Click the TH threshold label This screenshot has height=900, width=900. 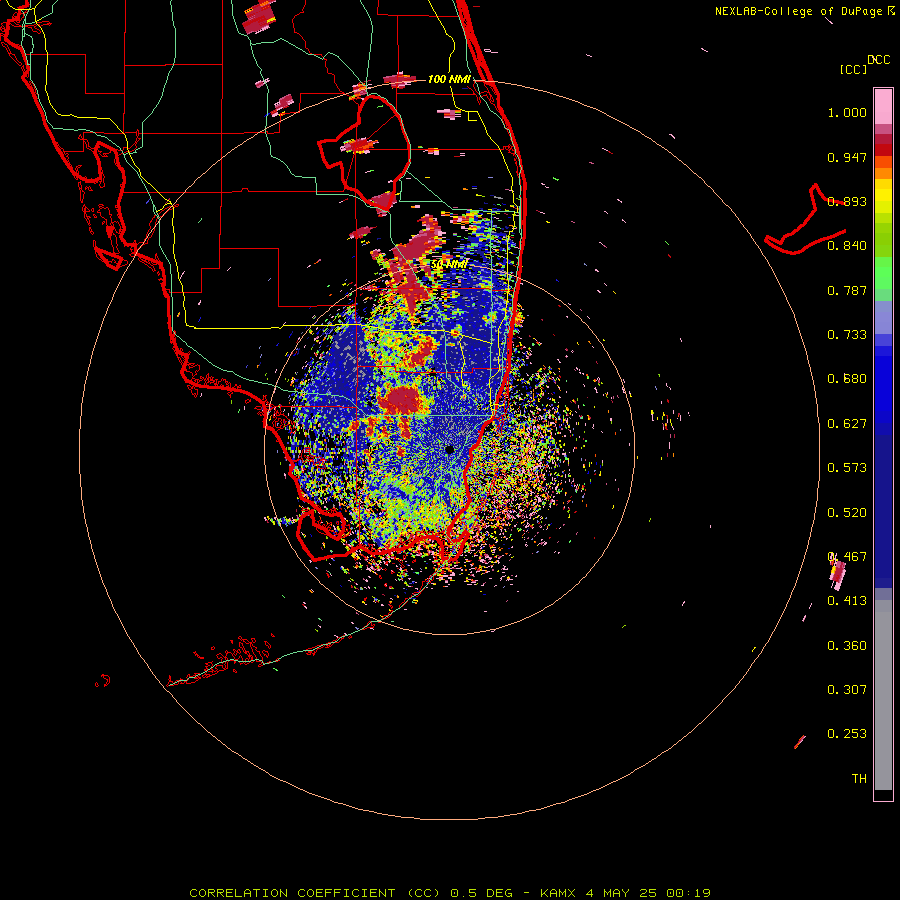point(859,779)
